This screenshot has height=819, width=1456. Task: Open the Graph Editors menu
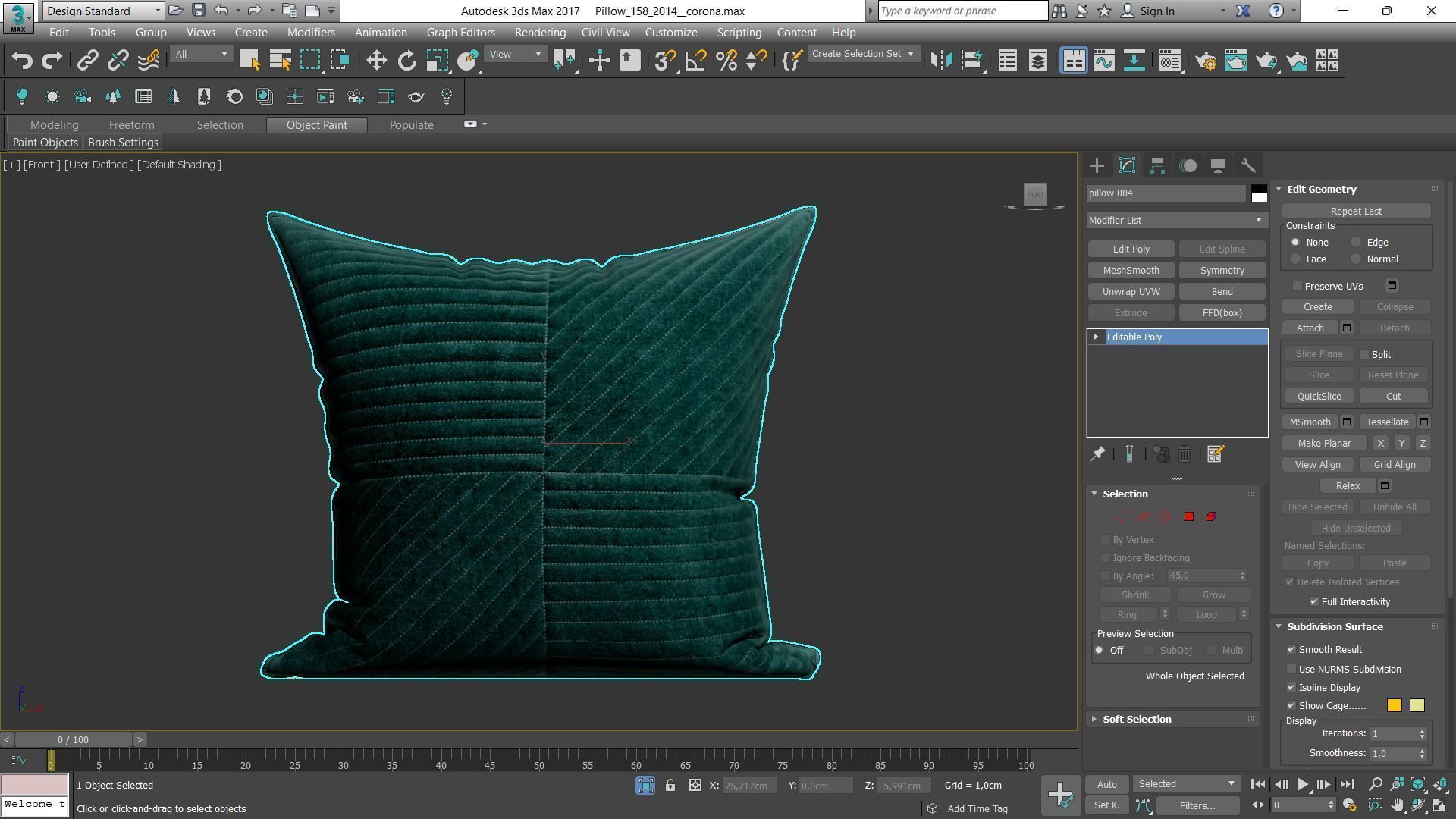click(x=460, y=33)
